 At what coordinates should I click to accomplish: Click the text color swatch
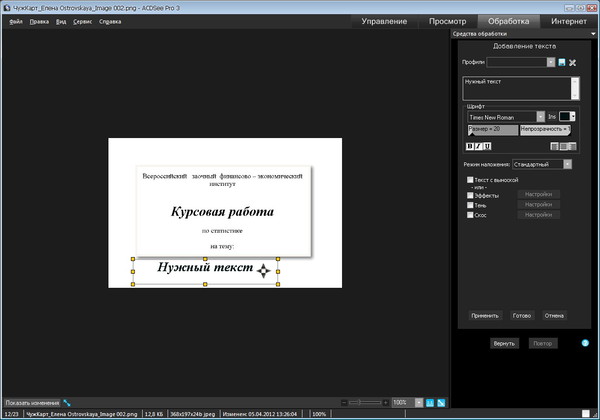tap(564, 117)
